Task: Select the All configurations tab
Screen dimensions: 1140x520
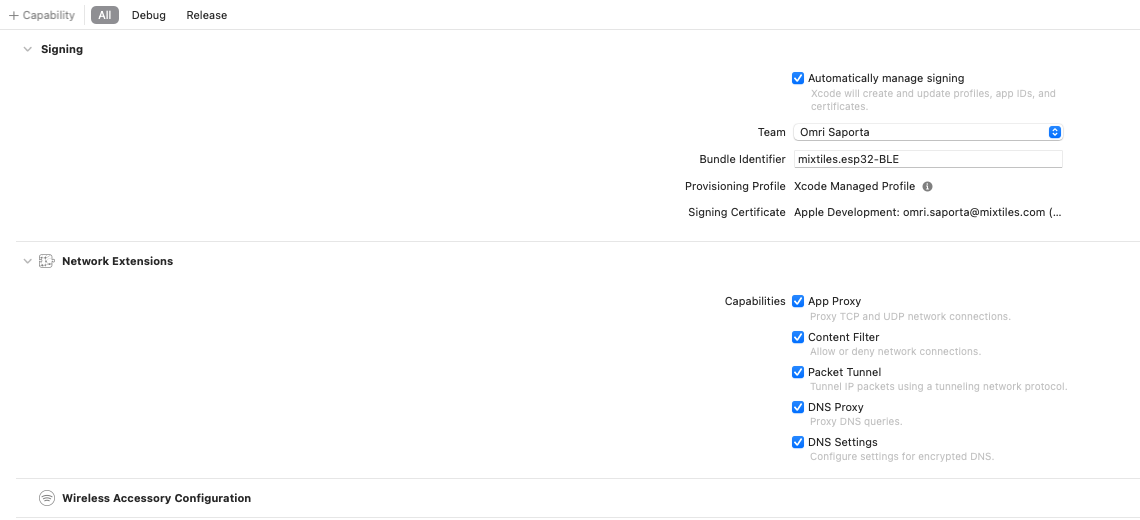Action: pyautogui.click(x=104, y=15)
